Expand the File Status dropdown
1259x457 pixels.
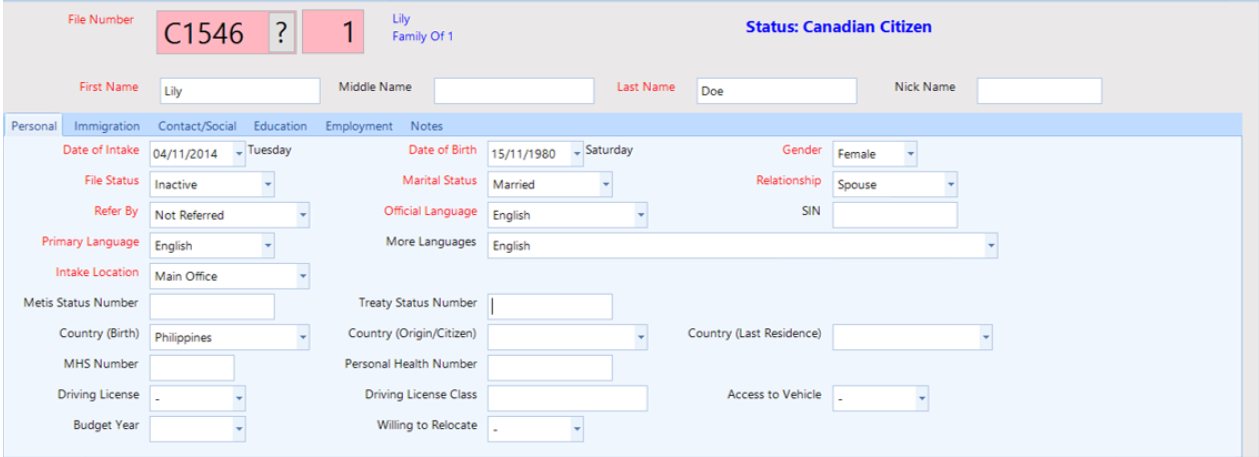point(267,185)
